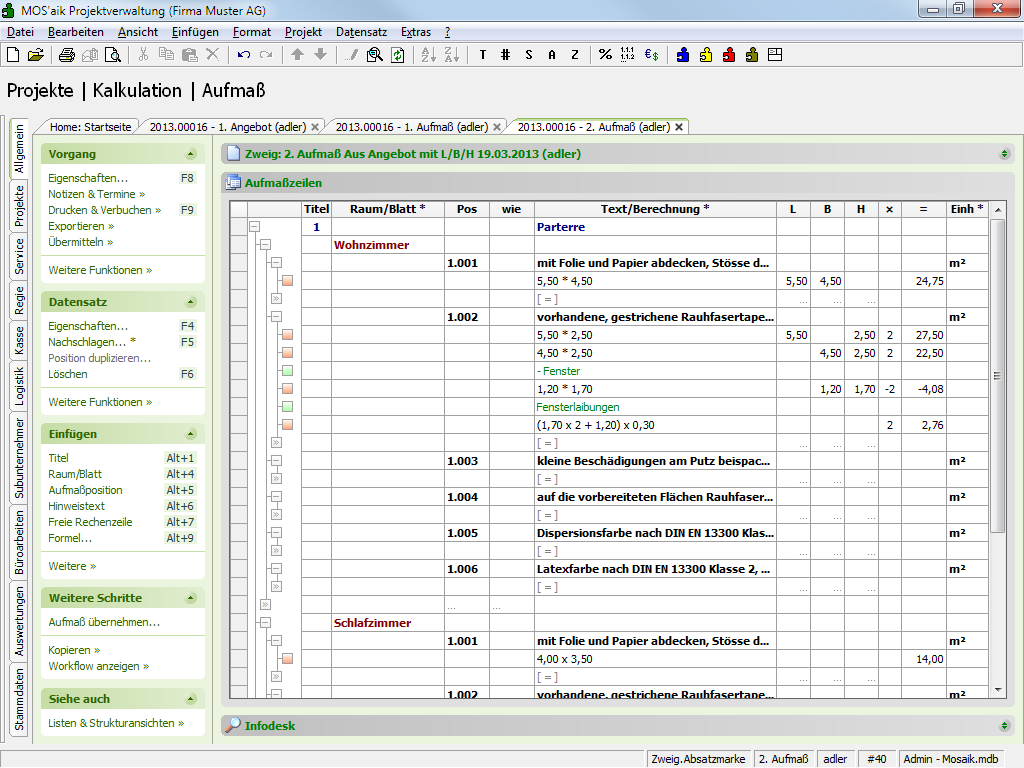
Task: Select the Kasse vertical sidebar tab
Action: (19, 340)
